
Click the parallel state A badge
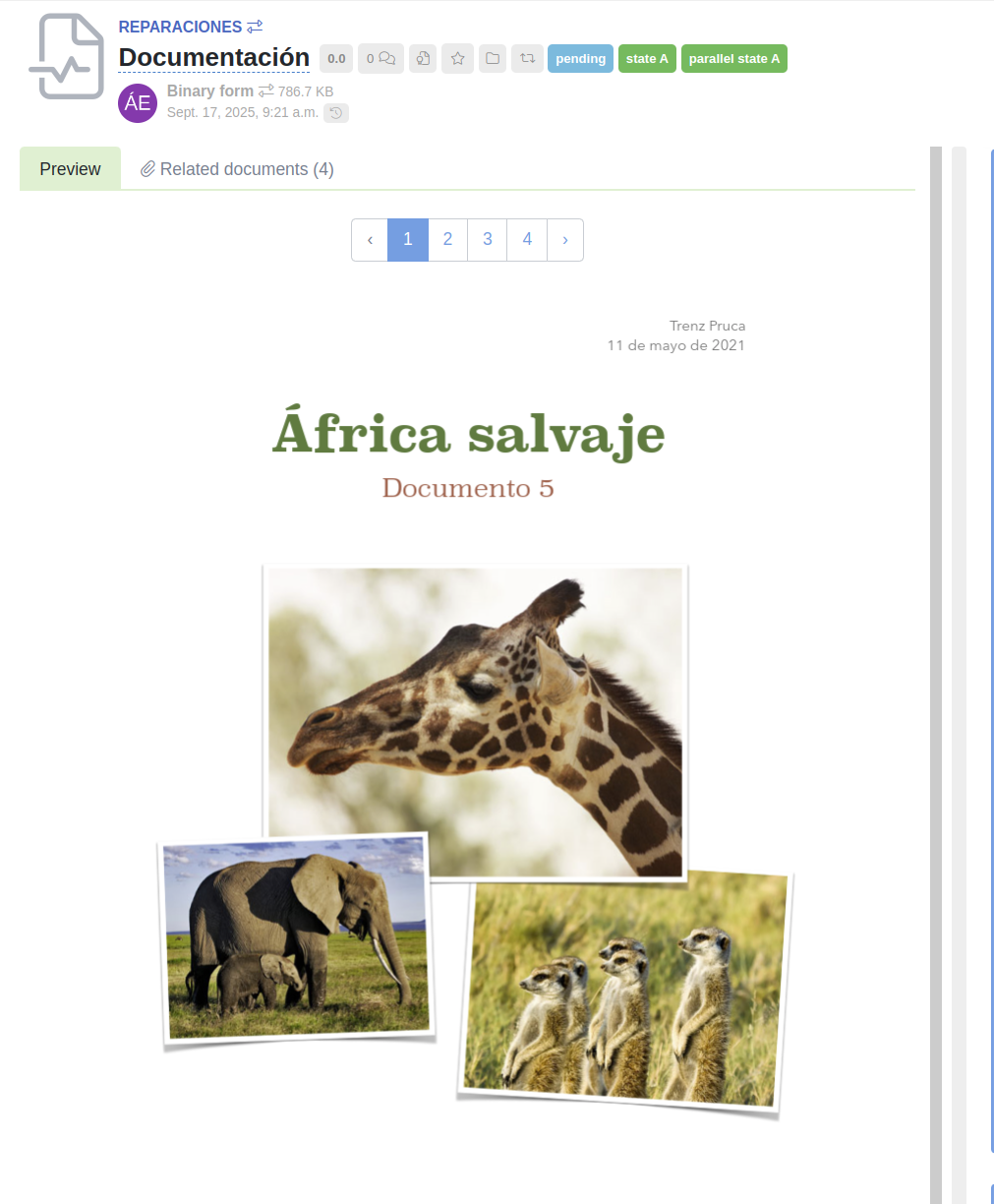733,59
